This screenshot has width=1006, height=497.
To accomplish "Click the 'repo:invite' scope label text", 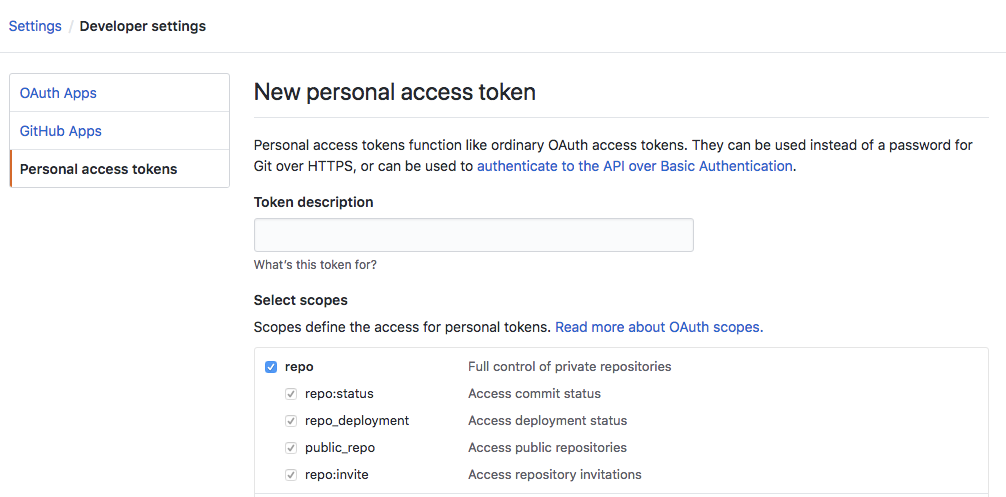I will coord(337,475).
